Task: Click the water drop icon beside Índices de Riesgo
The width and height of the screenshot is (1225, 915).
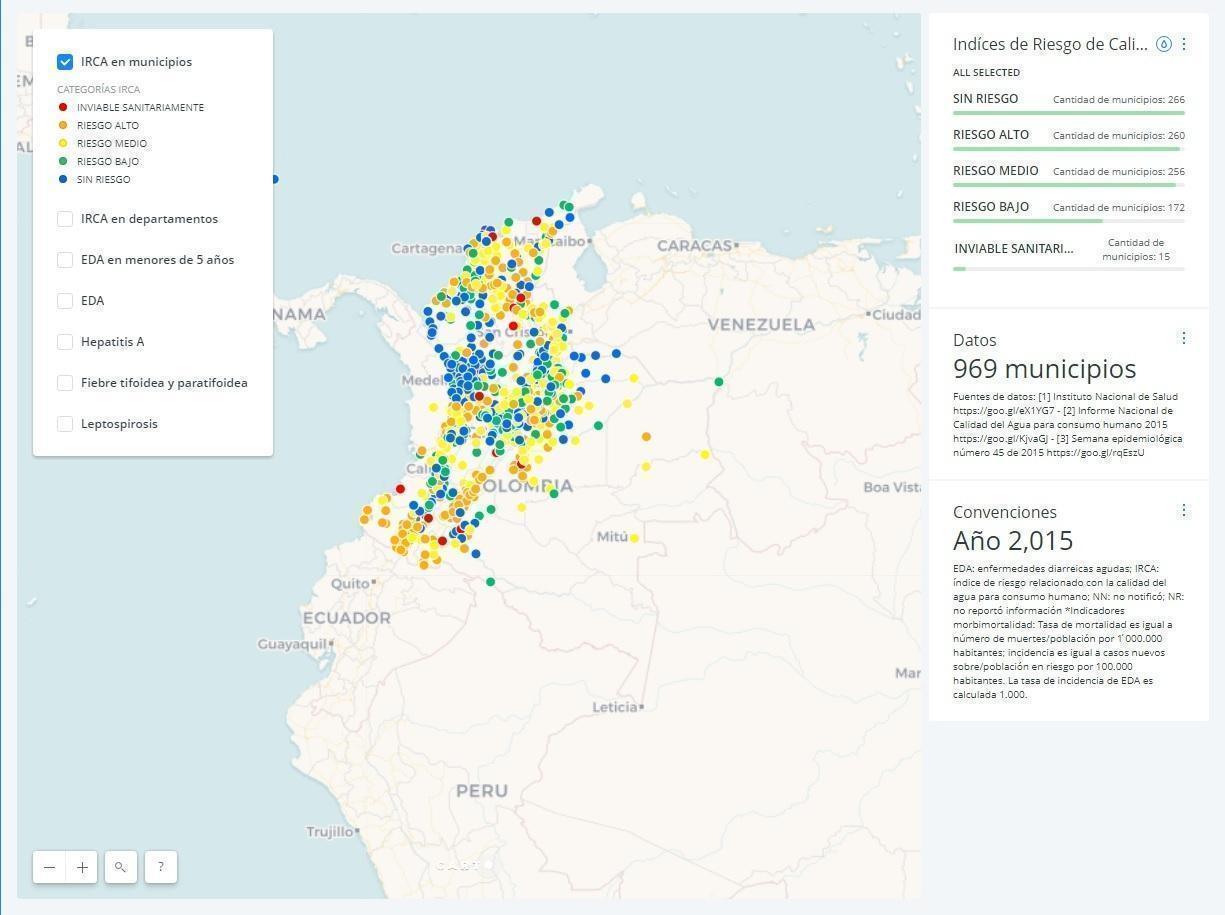Action: pyautogui.click(x=1163, y=44)
